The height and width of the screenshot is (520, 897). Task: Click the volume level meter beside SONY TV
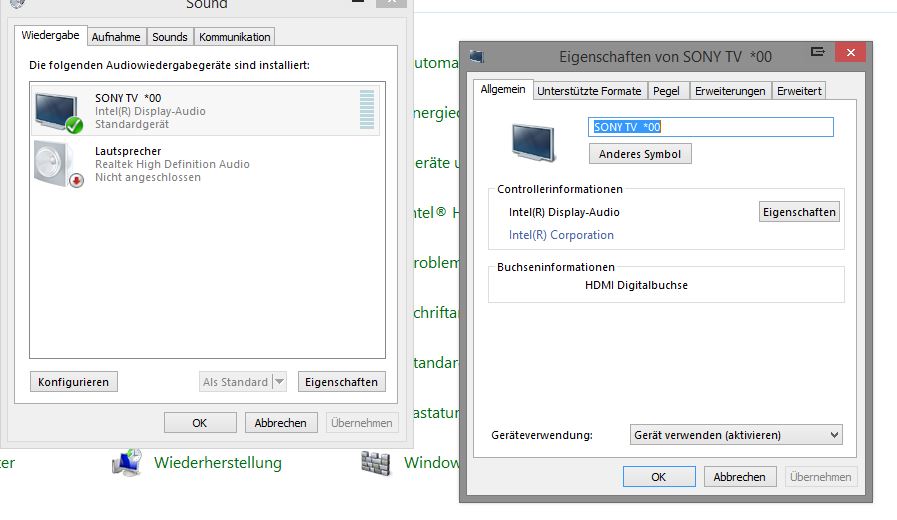tap(367, 110)
